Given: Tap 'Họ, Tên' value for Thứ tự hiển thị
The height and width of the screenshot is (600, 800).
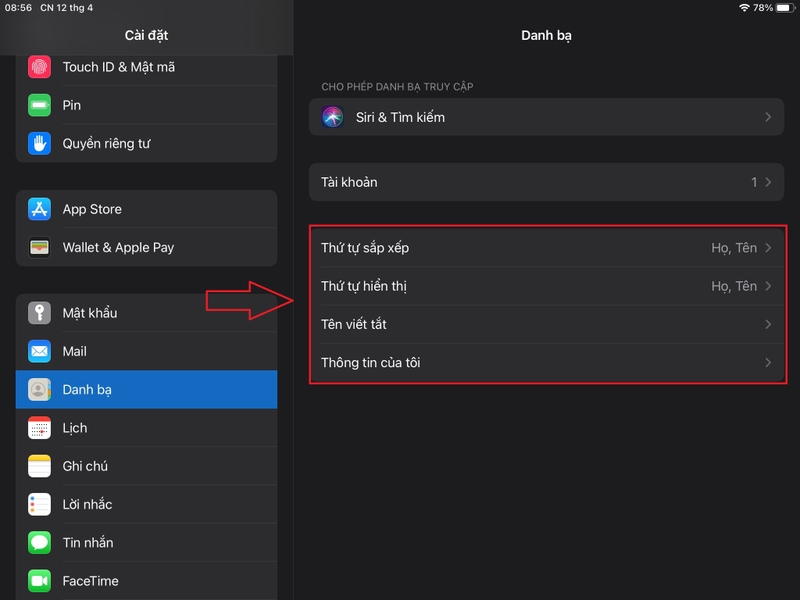Looking at the screenshot, I should click(734, 286).
